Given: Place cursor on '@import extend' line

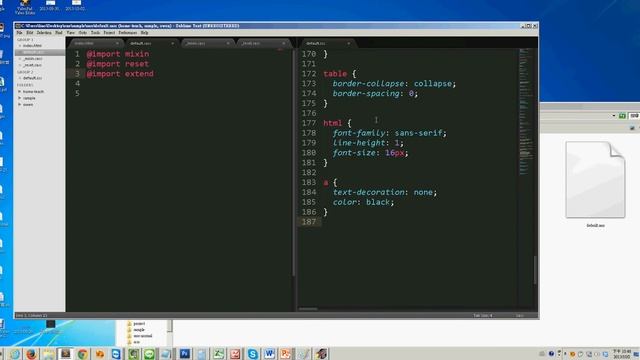Looking at the screenshot, I should pyautogui.click(x=120, y=74).
